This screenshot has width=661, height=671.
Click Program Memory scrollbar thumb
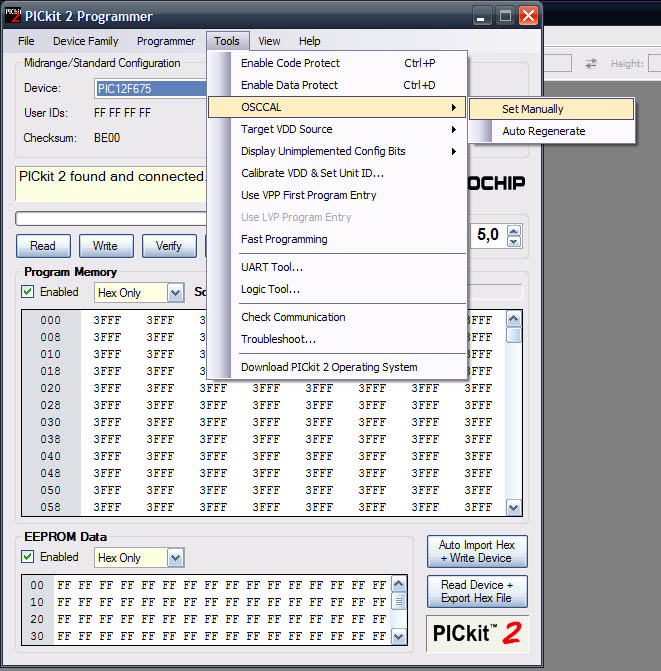514,335
